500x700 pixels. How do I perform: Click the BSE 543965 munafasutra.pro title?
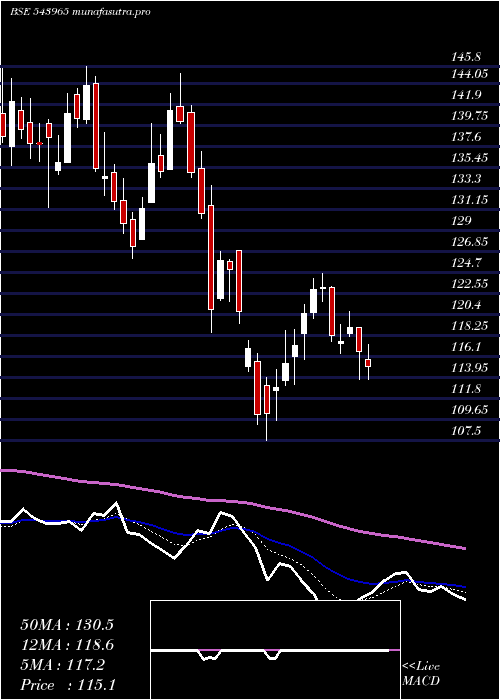point(80,12)
